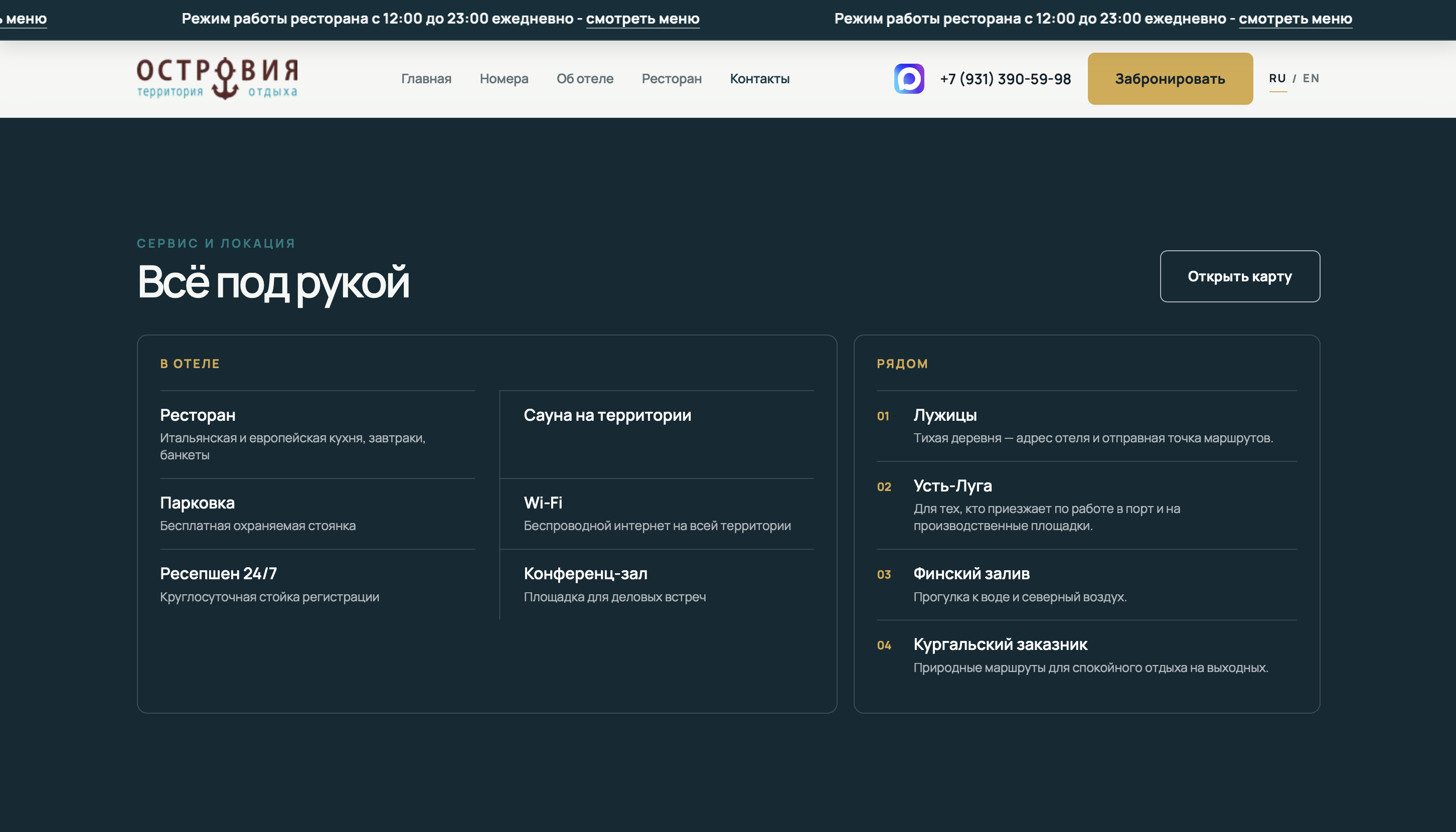Screen dimensions: 1456x832
Task: Click the Островия anchor logo
Action: 217,79
